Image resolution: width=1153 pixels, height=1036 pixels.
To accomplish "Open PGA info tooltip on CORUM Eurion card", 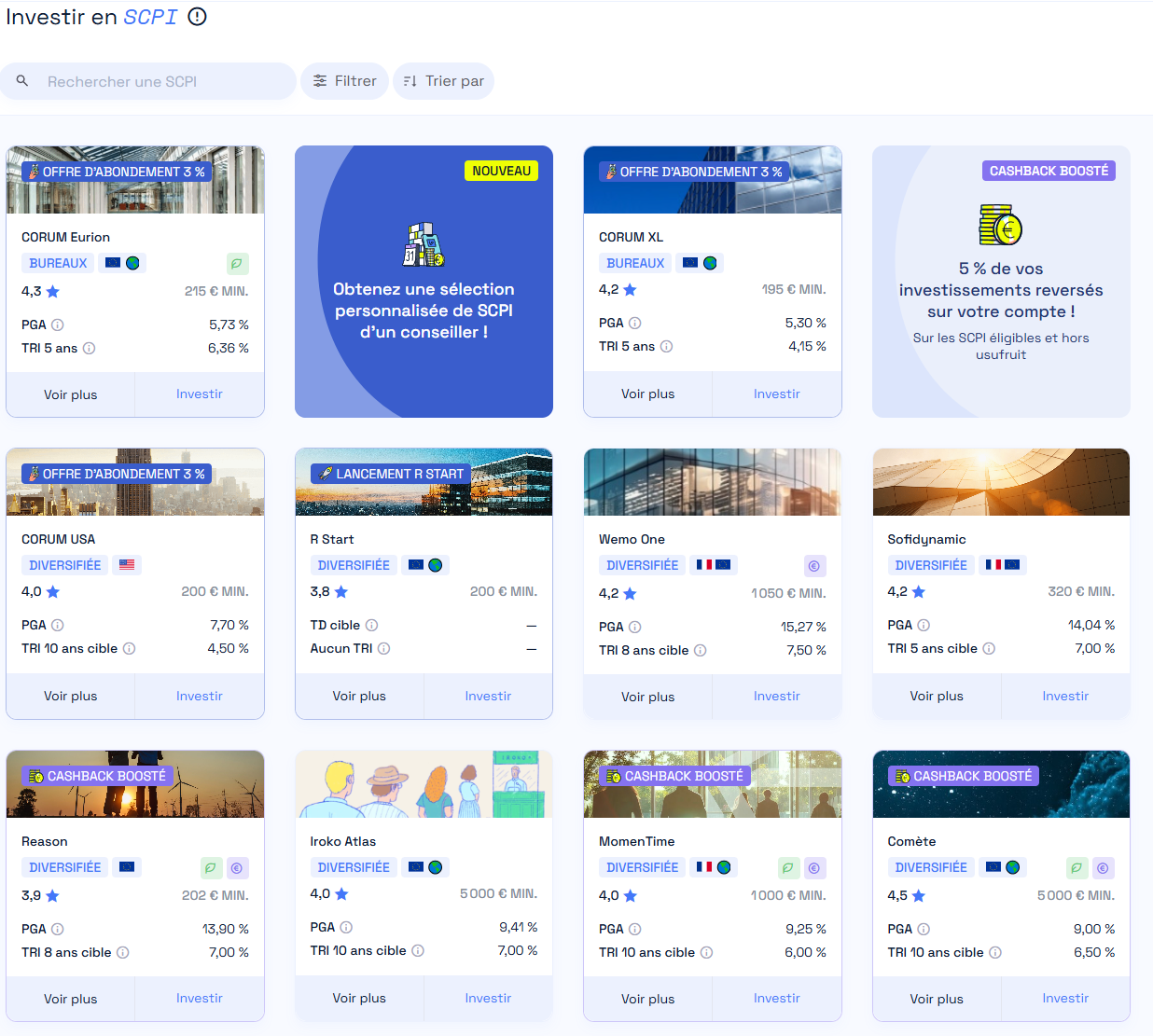I will click(x=57, y=325).
